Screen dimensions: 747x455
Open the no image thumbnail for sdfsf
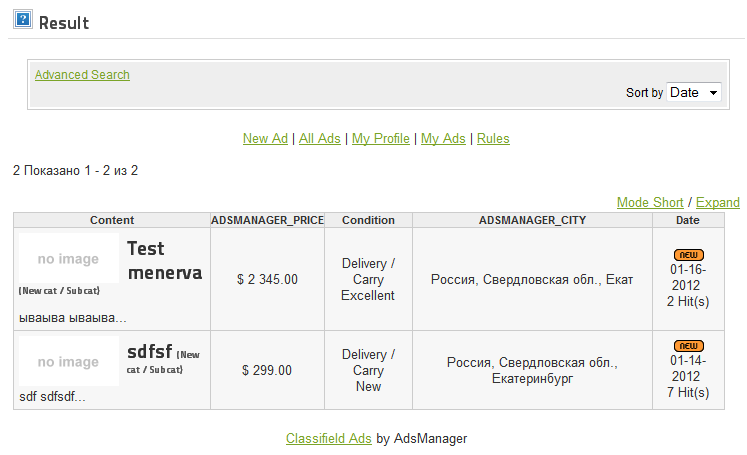68,362
